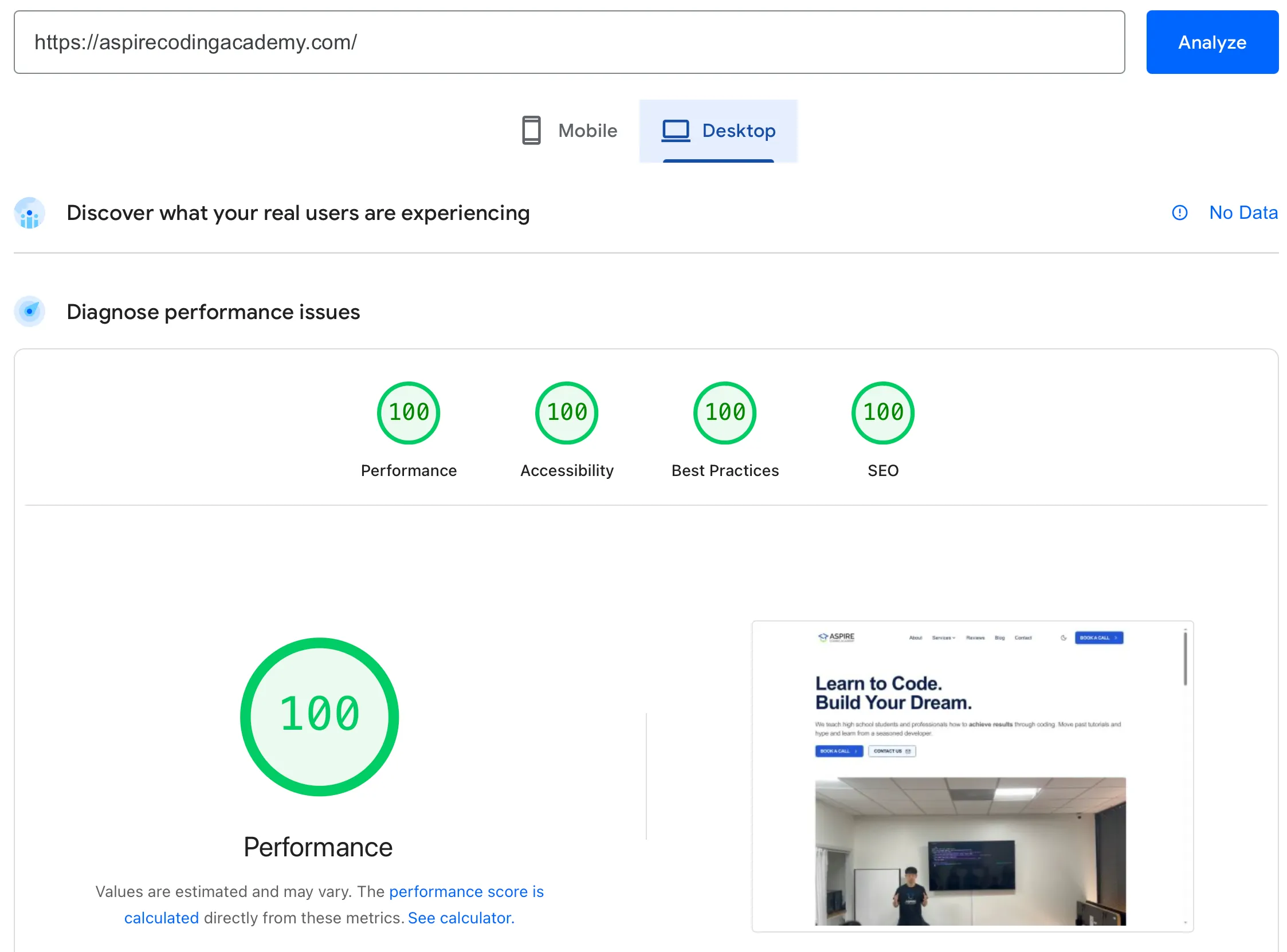Click the Mobile phone icon

(x=531, y=131)
